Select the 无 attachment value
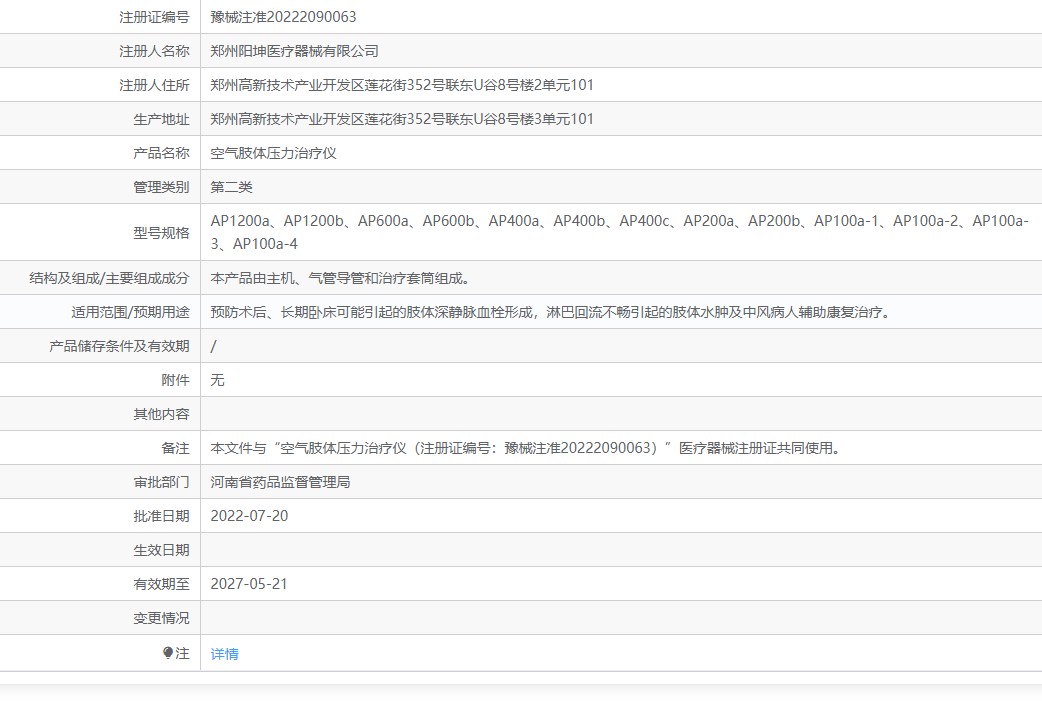This screenshot has height=703, width=1042. point(217,380)
